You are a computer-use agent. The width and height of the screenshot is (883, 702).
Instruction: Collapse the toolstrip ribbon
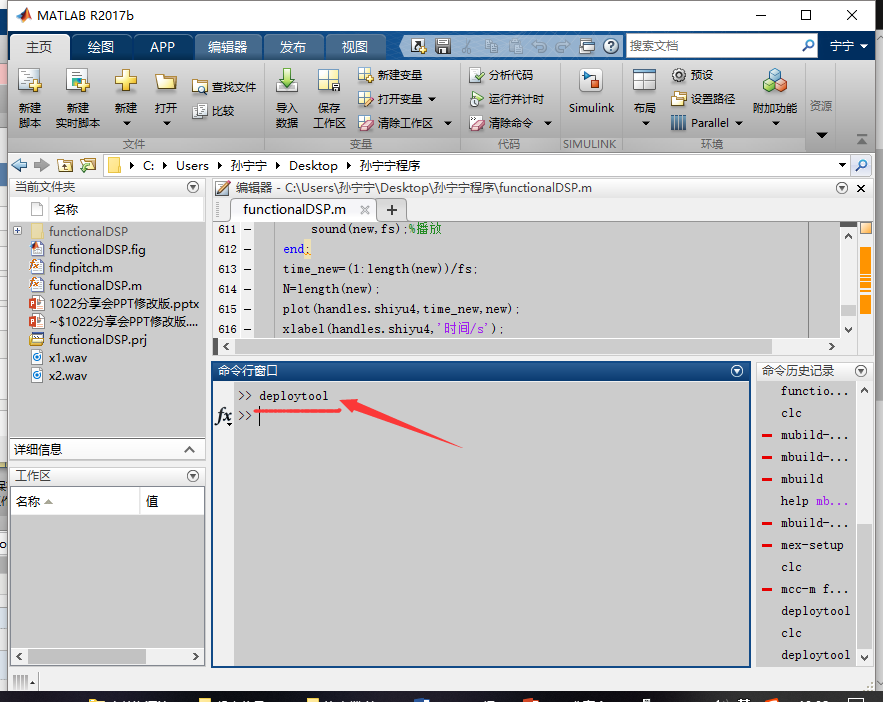pos(862,138)
